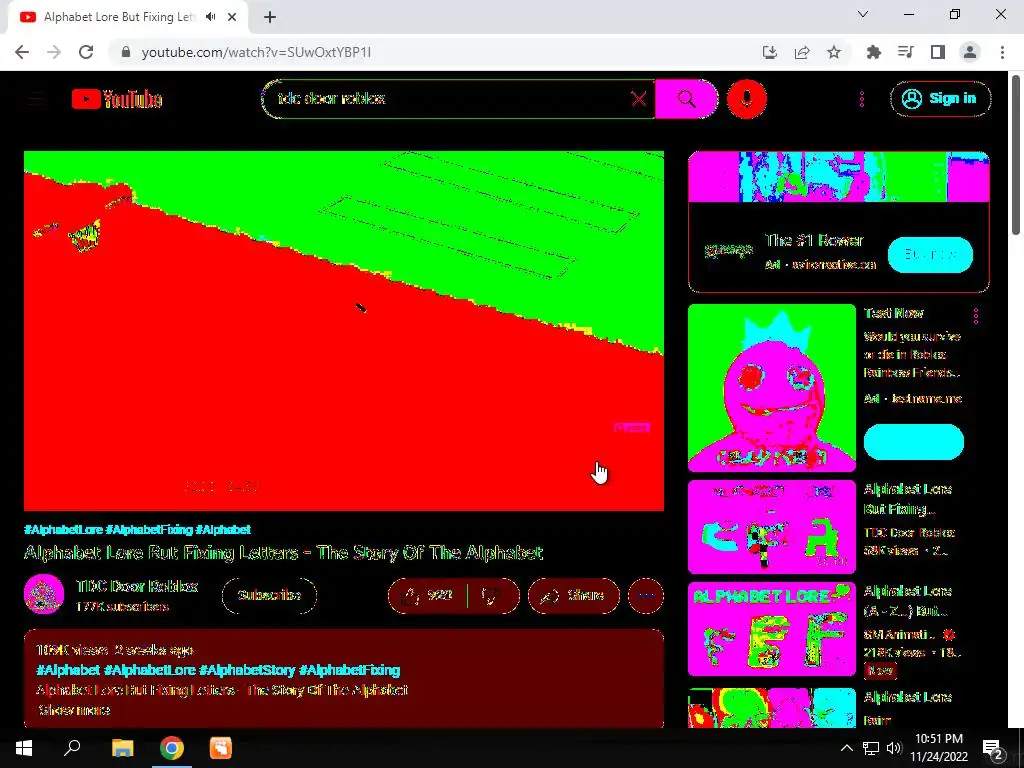Click the magnifier search button
Screen dimensions: 1024x768
click(x=686, y=99)
